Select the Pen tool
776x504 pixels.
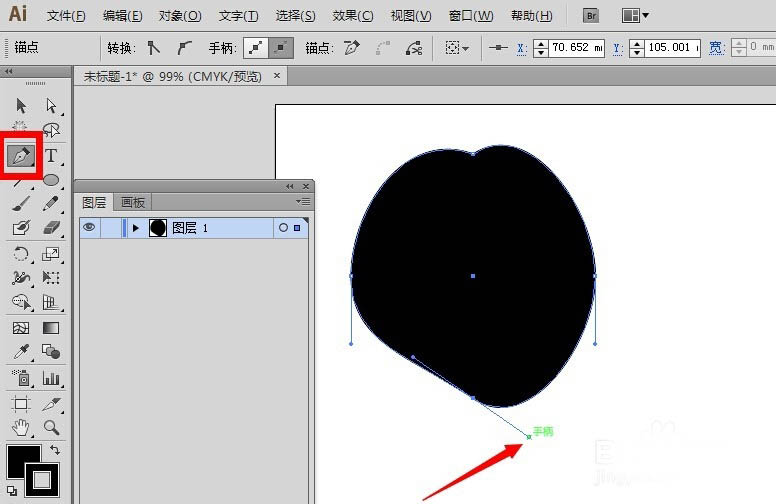(x=21, y=156)
